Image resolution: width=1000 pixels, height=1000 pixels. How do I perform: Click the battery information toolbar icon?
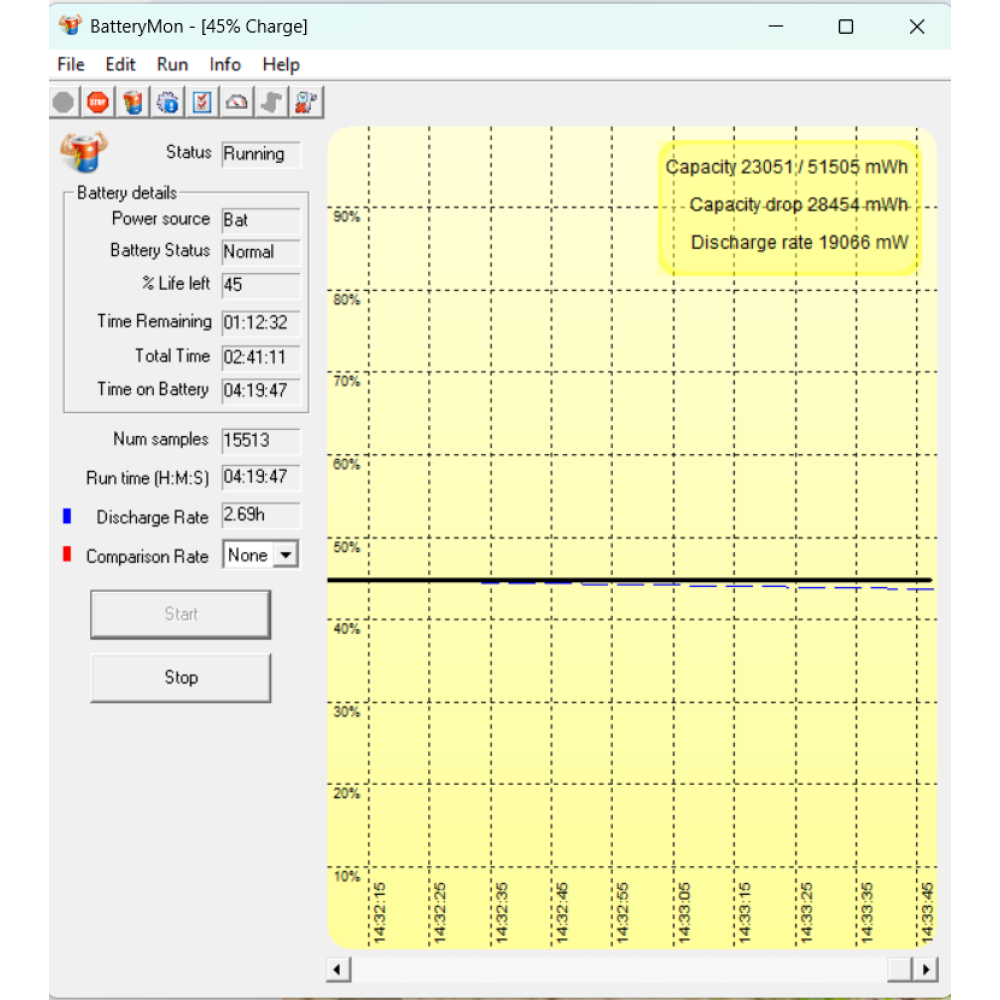pos(132,102)
